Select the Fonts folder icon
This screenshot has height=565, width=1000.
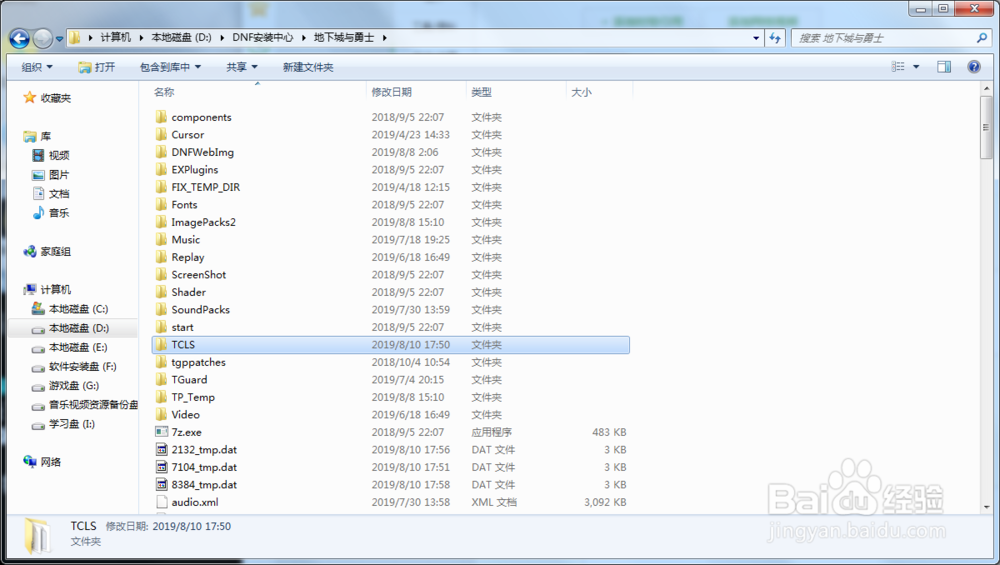click(x=161, y=205)
